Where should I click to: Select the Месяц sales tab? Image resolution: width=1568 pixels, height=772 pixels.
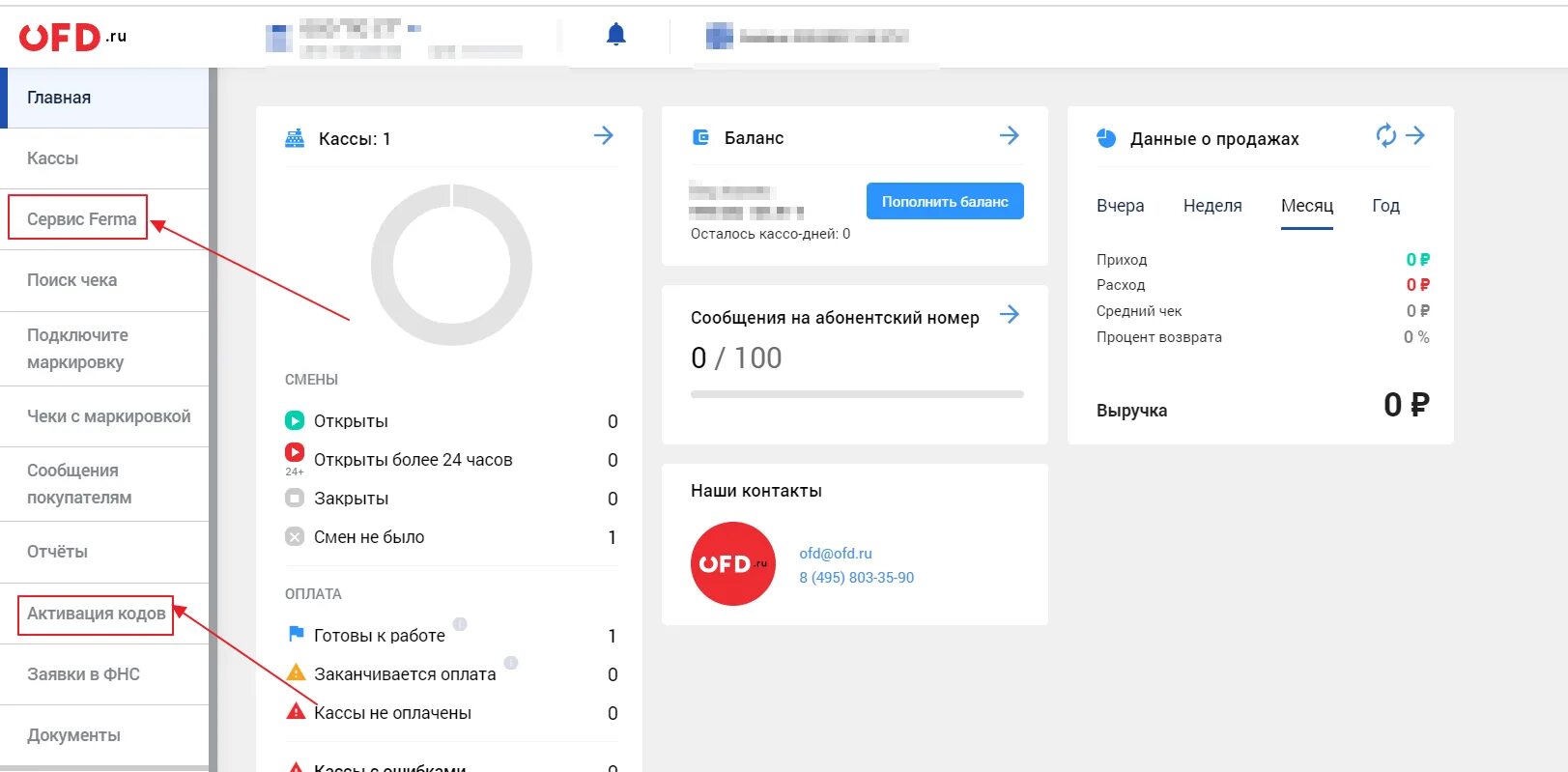click(x=1307, y=206)
